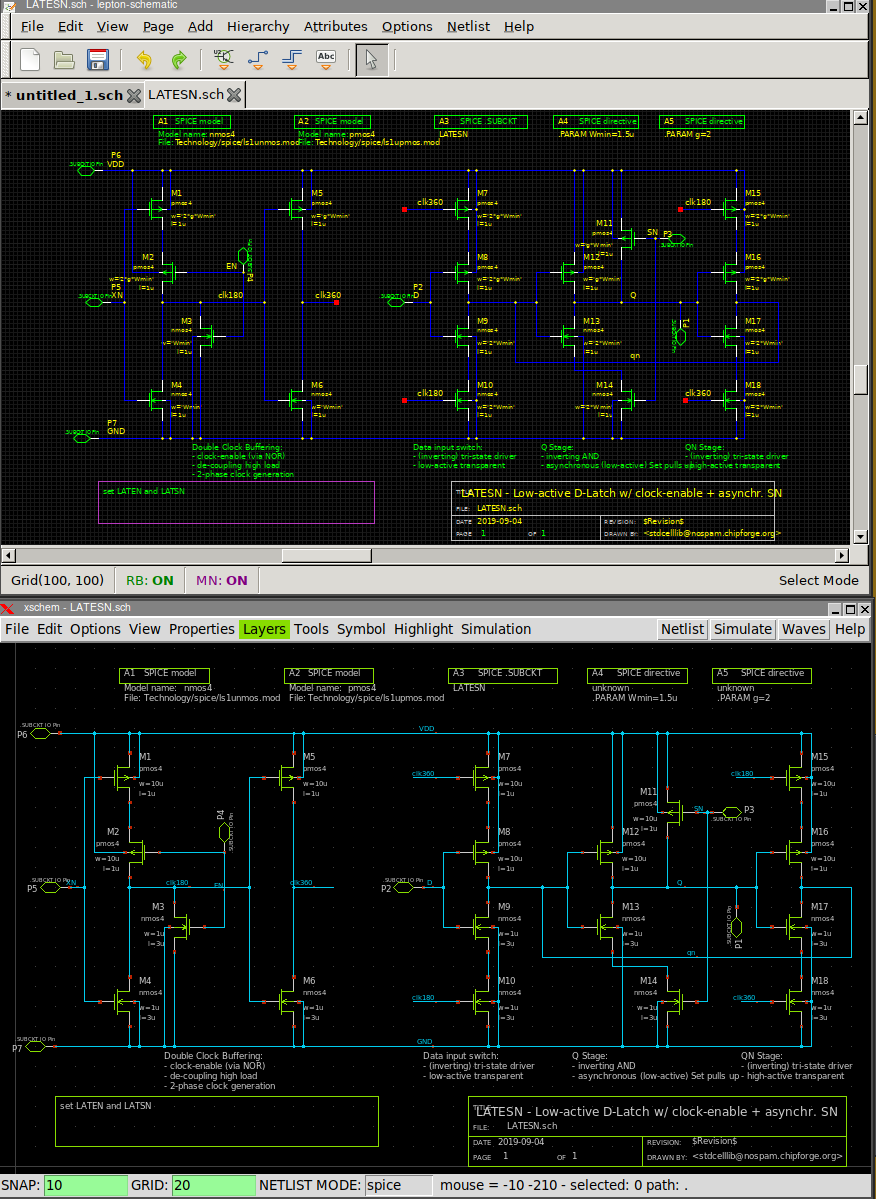Click the Open file folder icon
Image resolution: width=876 pixels, height=1199 pixels.
coord(64,59)
